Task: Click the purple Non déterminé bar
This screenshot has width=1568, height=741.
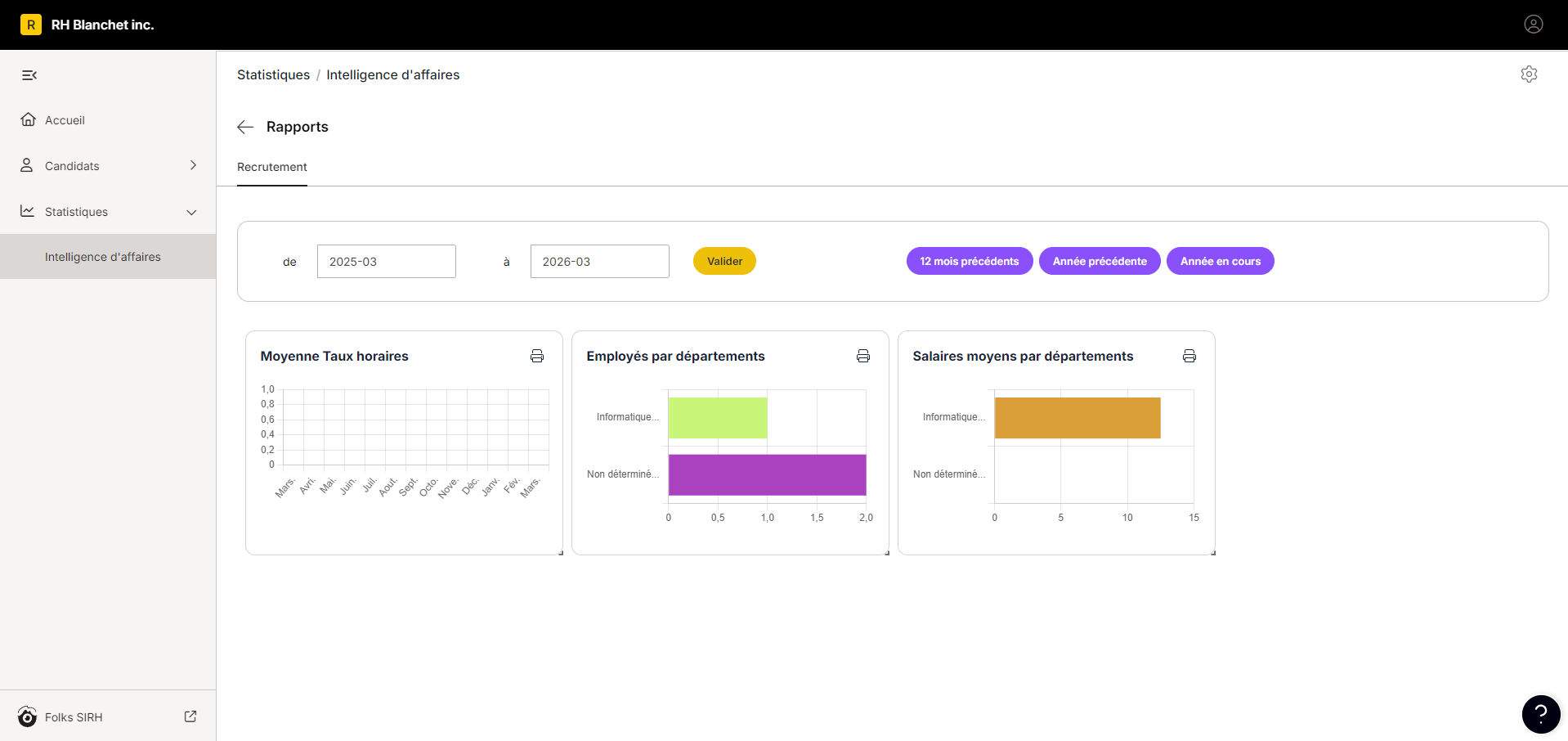Action: [x=767, y=474]
